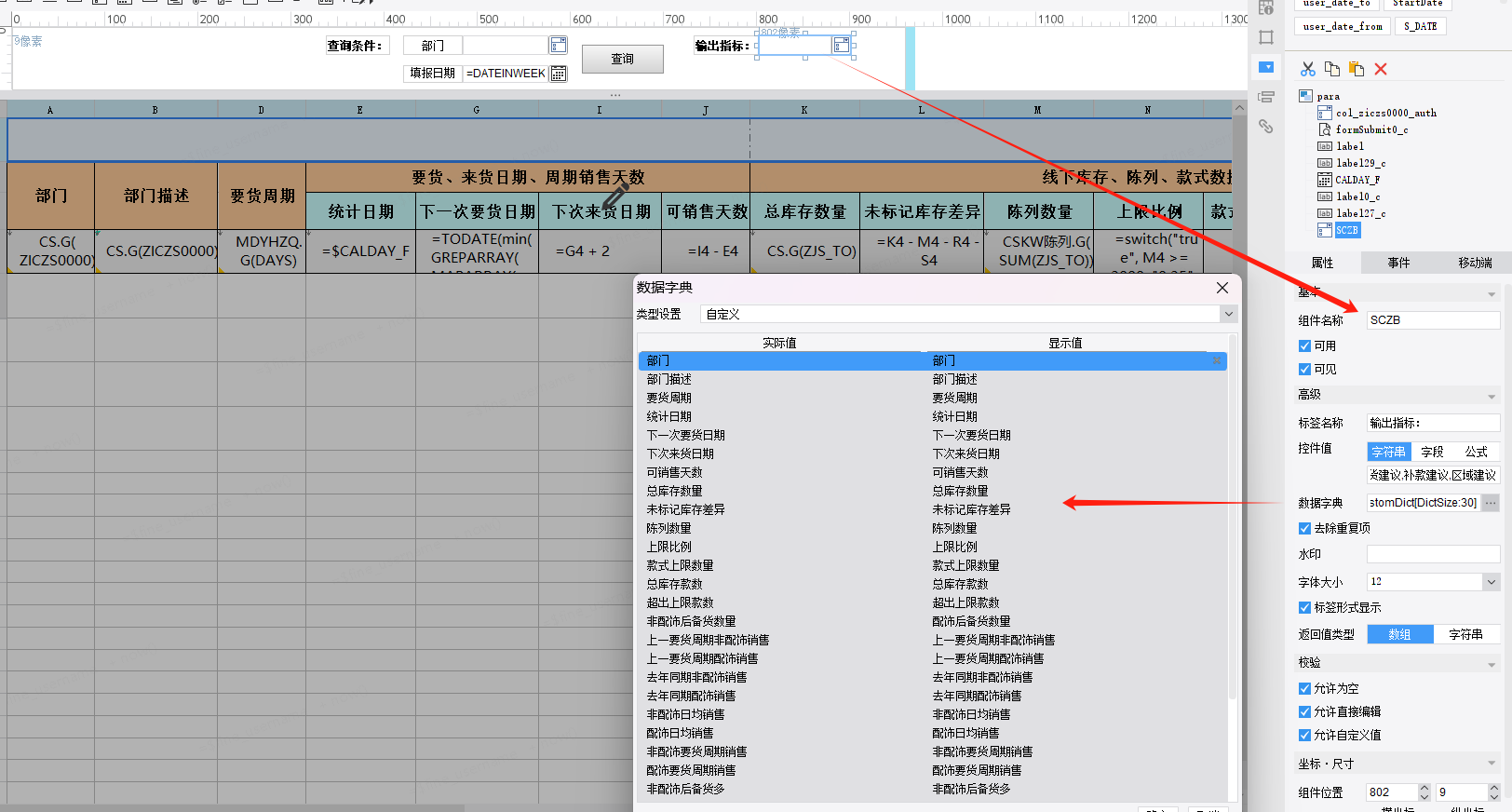
Task: Edit the 组件名称 field containing SCZB
Action: pyautogui.click(x=1434, y=320)
